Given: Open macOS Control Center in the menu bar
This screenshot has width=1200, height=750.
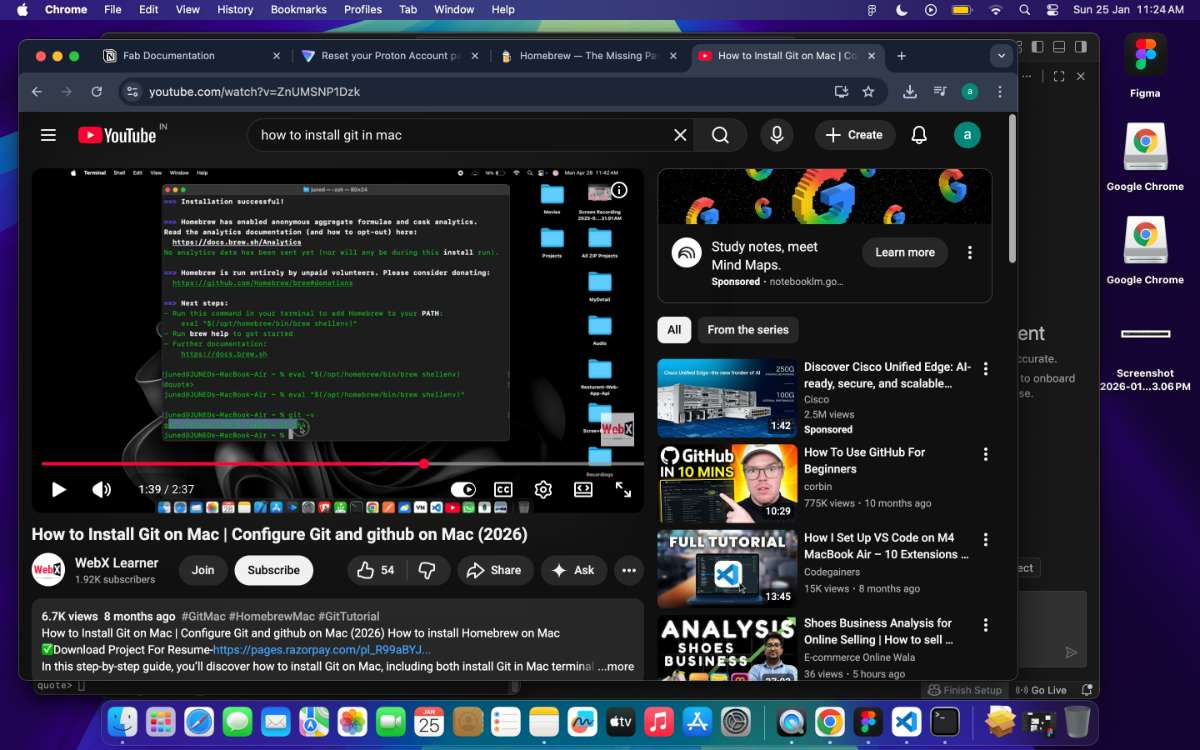Looking at the screenshot, I should [x=1052, y=9].
